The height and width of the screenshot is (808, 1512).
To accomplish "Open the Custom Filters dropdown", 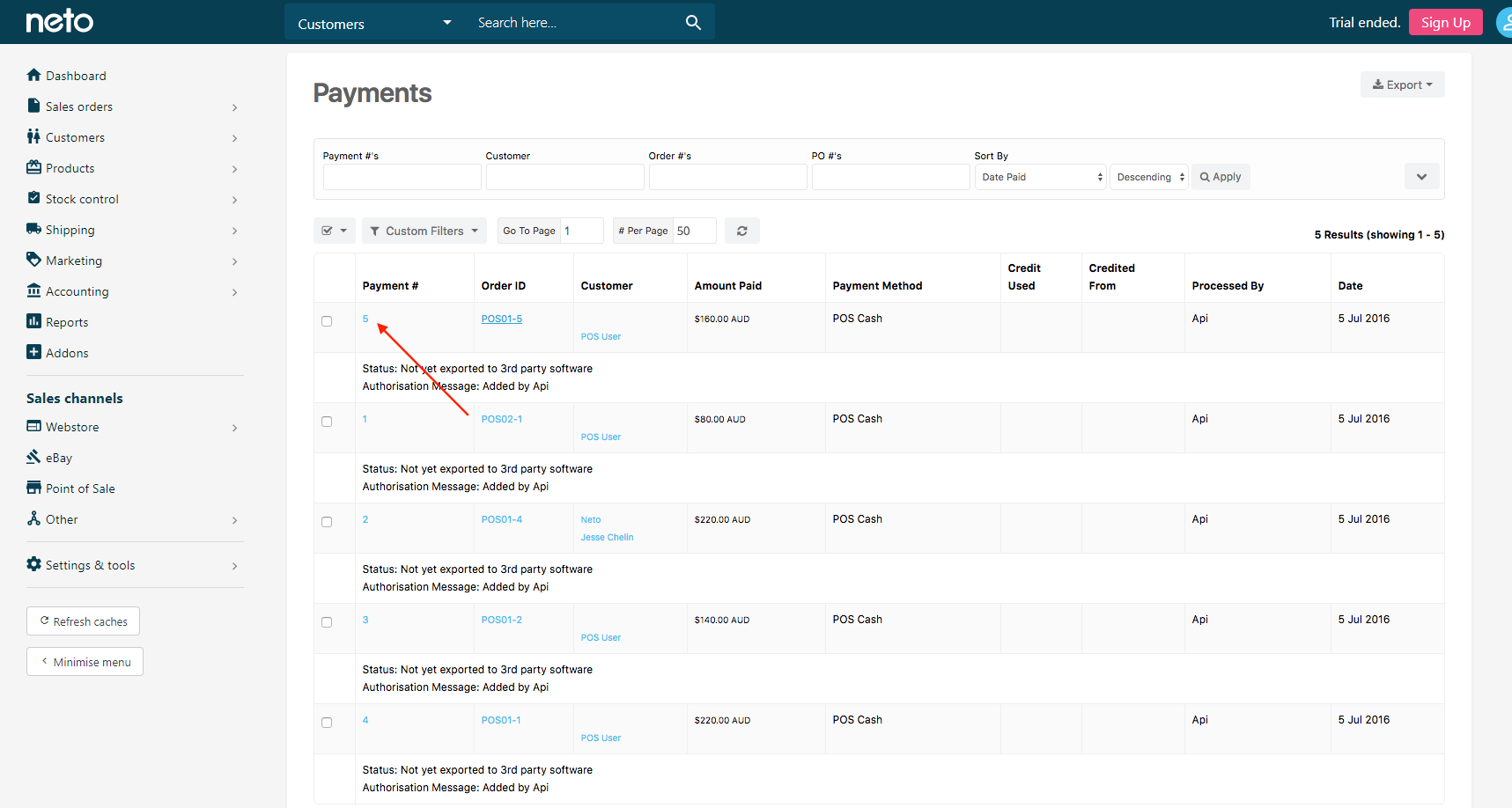I will coord(424,231).
